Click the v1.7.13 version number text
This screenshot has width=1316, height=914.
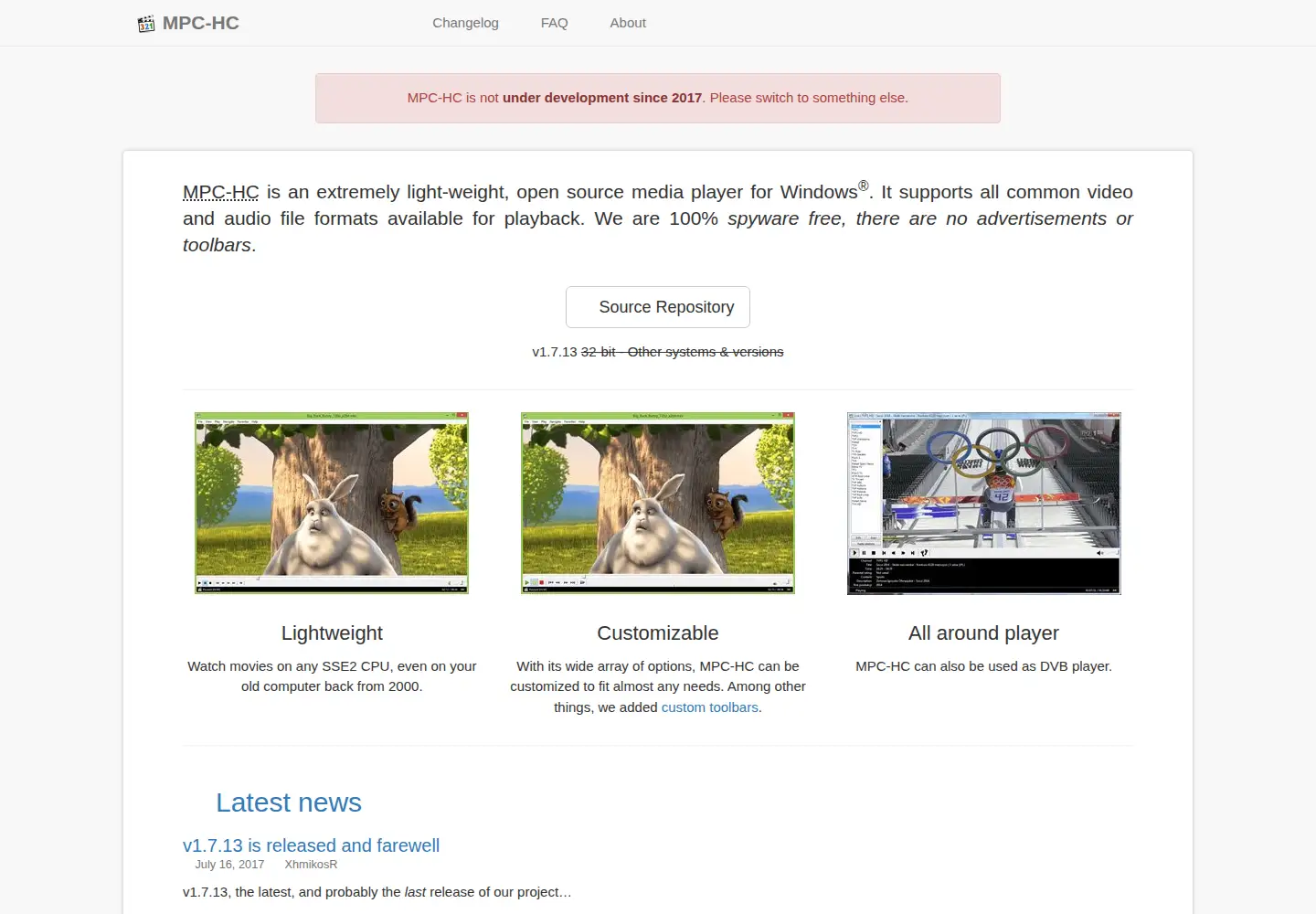pos(555,352)
